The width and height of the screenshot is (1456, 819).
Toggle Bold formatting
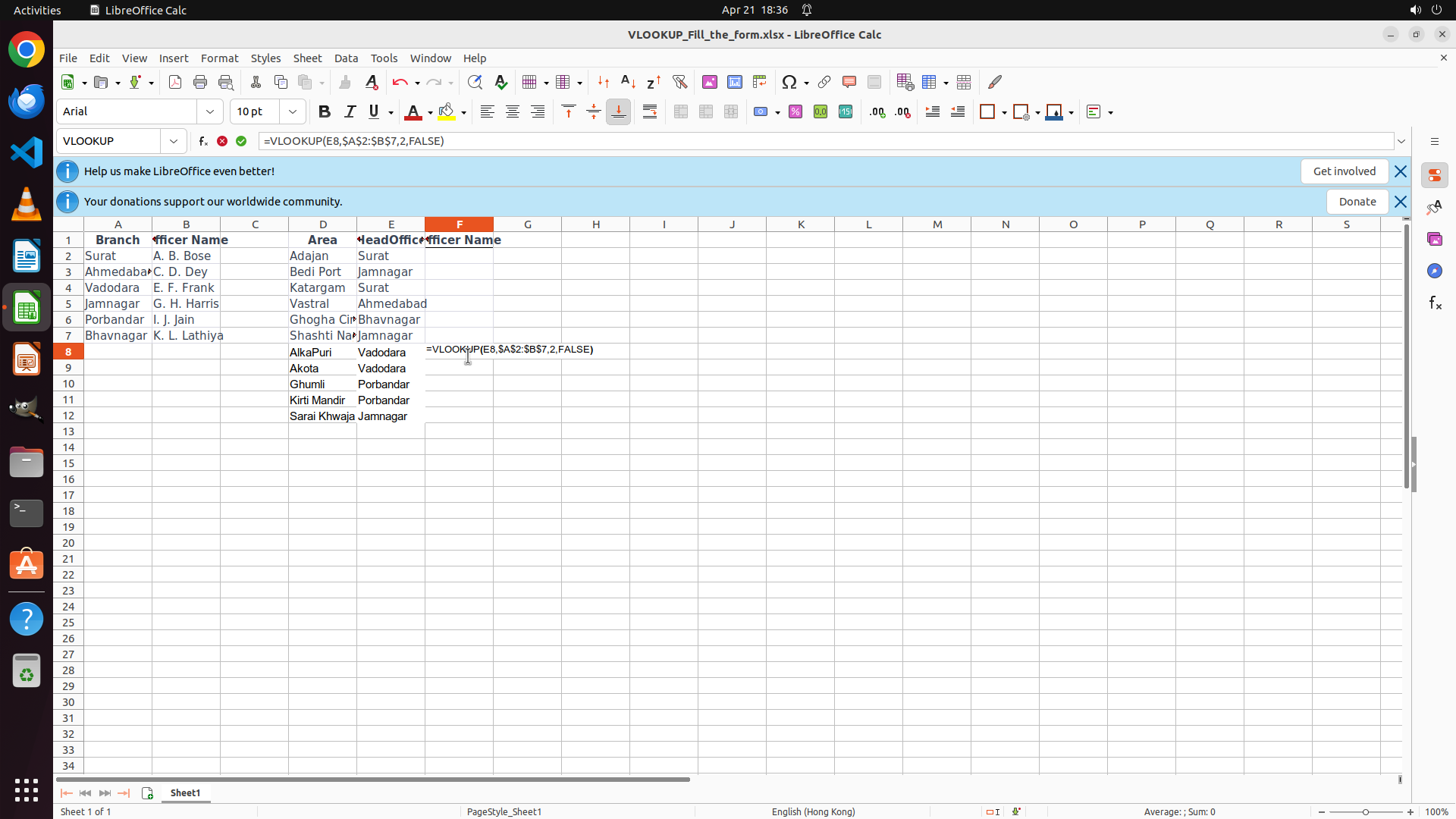pos(325,112)
